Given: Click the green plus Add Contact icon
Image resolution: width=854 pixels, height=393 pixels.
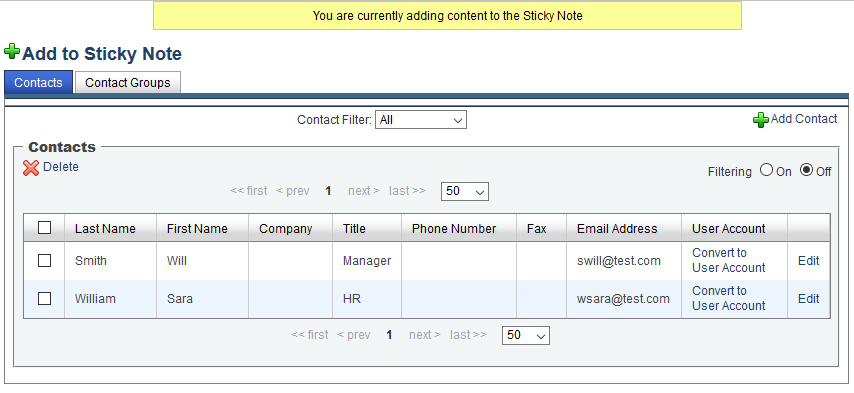Looking at the screenshot, I should 761,120.
